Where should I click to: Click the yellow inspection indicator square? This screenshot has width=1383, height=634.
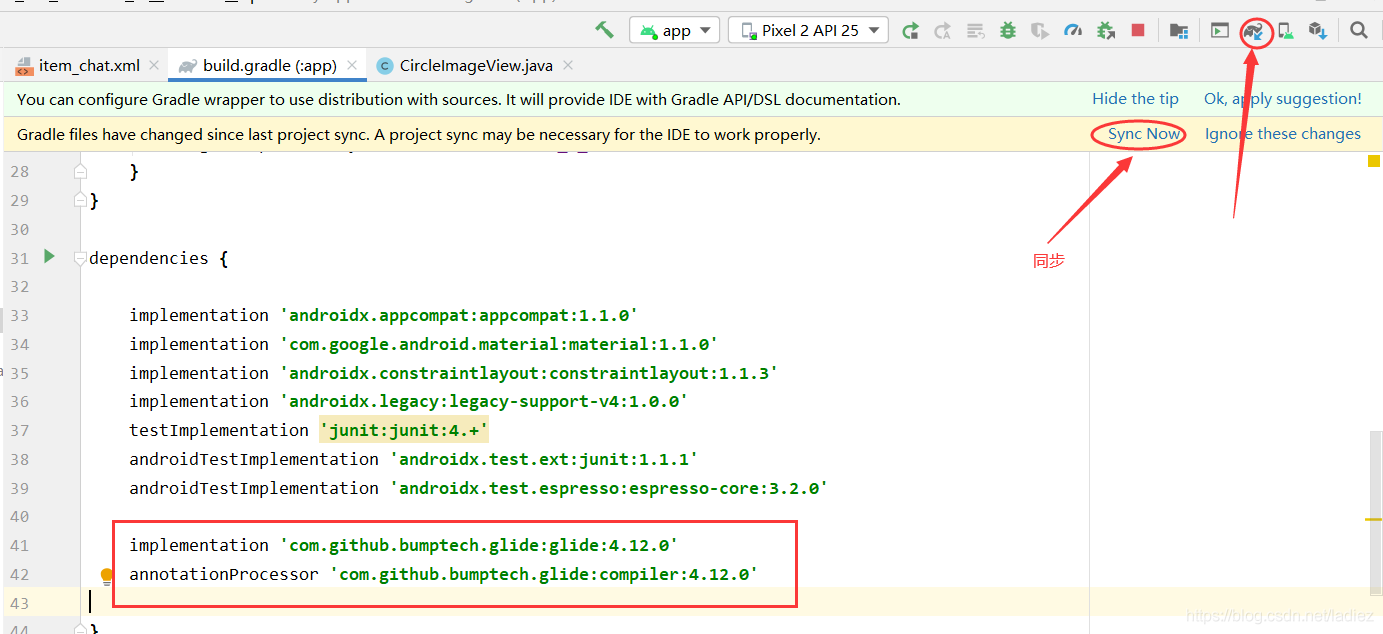click(x=1374, y=161)
